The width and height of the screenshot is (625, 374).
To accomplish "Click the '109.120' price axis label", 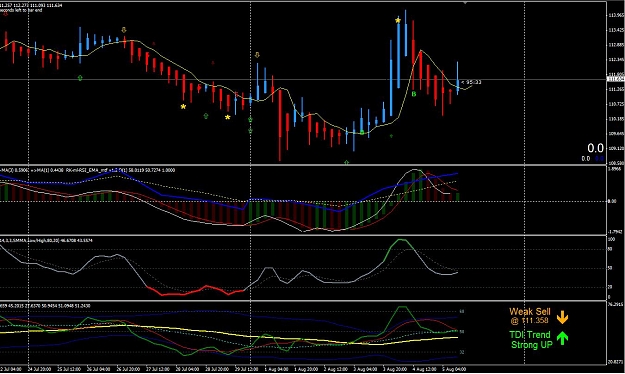I will (616, 148).
